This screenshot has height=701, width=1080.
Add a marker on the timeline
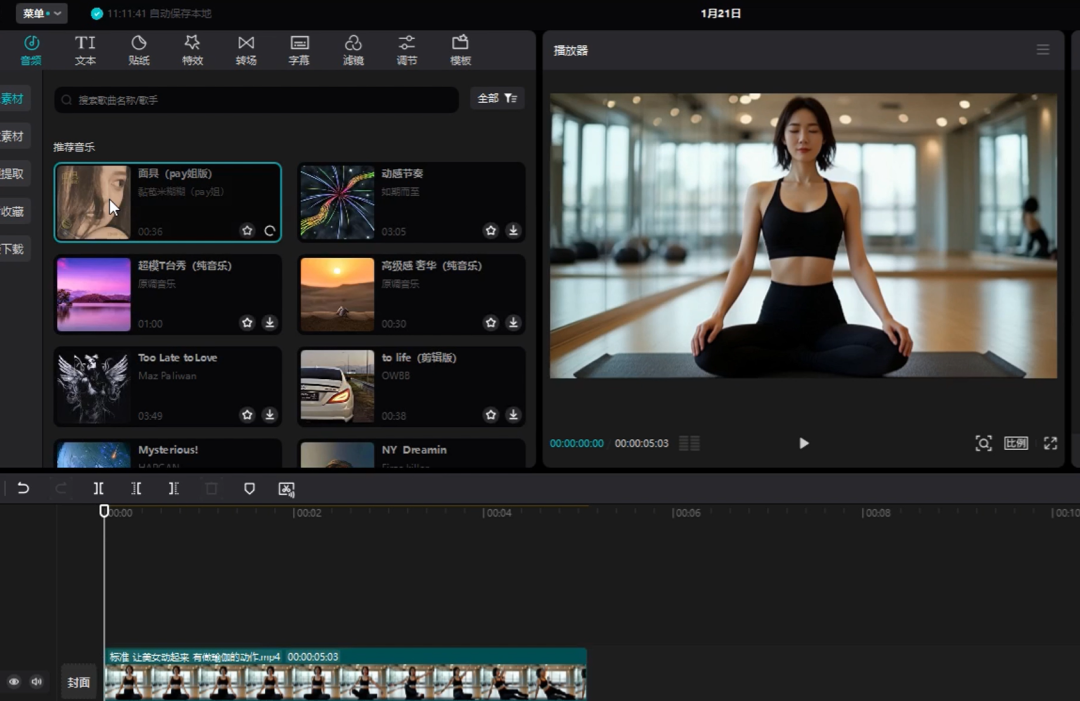[x=249, y=488]
